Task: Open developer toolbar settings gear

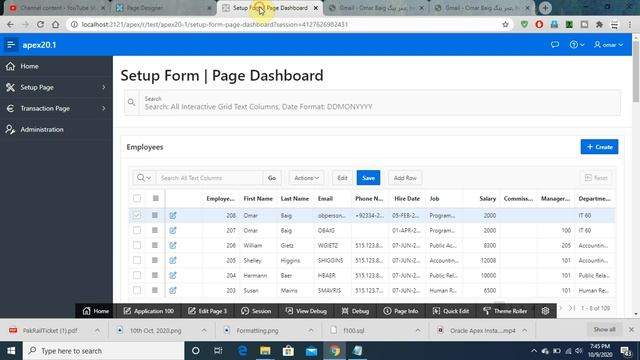Action: [545, 311]
